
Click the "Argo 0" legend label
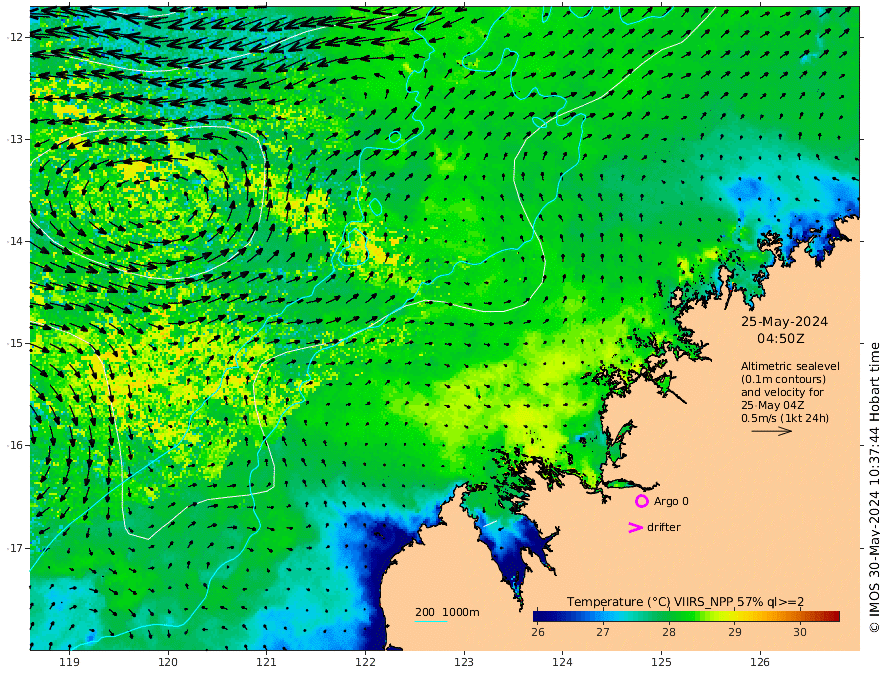(x=671, y=501)
